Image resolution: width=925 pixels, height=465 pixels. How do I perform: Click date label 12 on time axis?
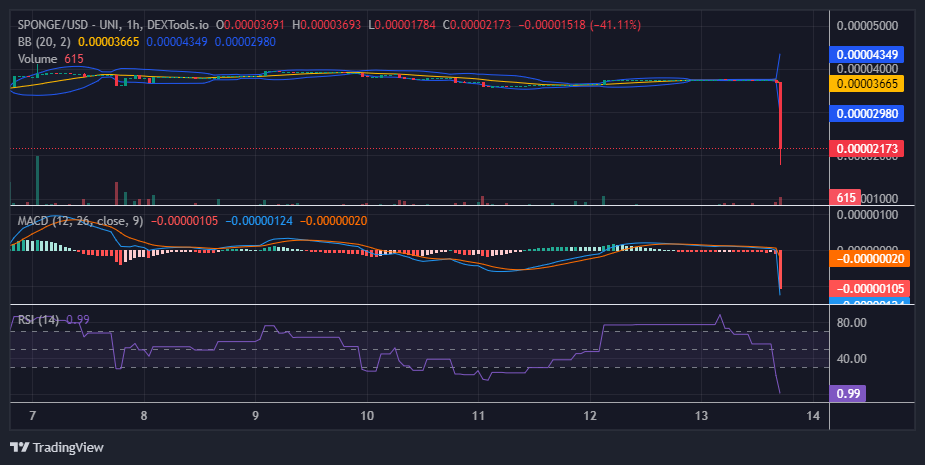coord(590,416)
